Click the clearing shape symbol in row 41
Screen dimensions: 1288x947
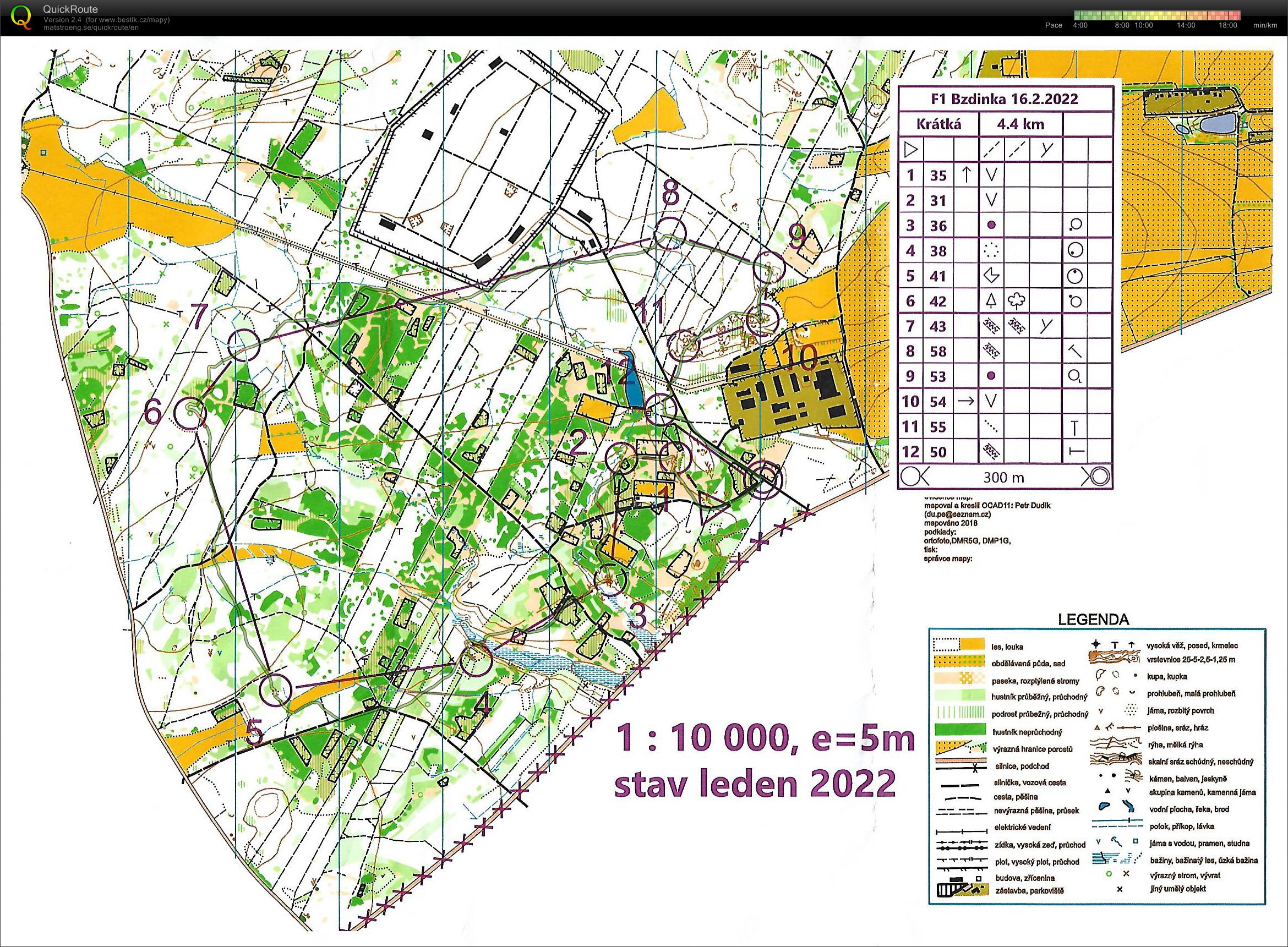[991, 276]
